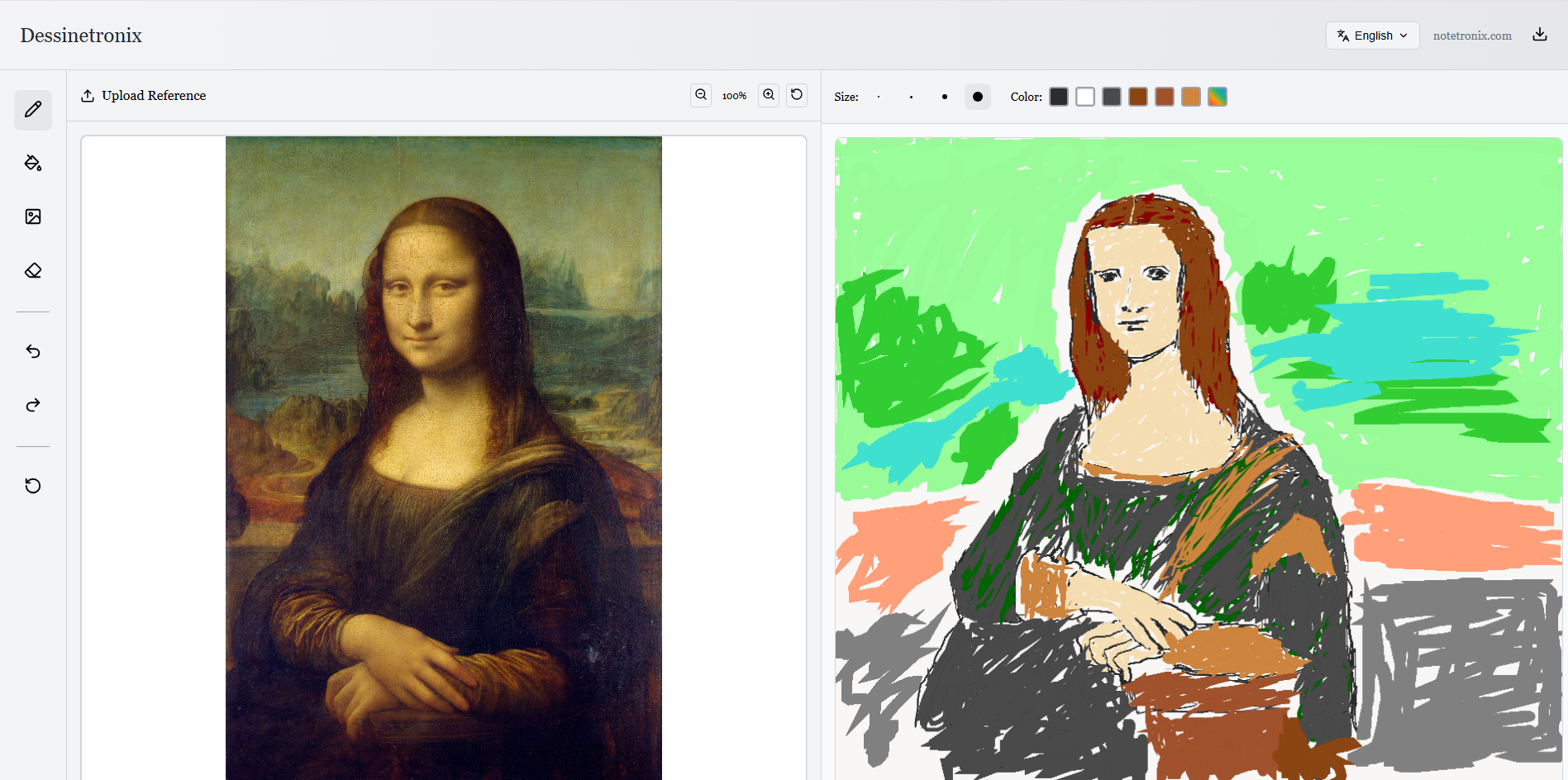Zoom in the reference image
This screenshot has height=780, width=1568.
pyautogui.click(x=769, y=95)
